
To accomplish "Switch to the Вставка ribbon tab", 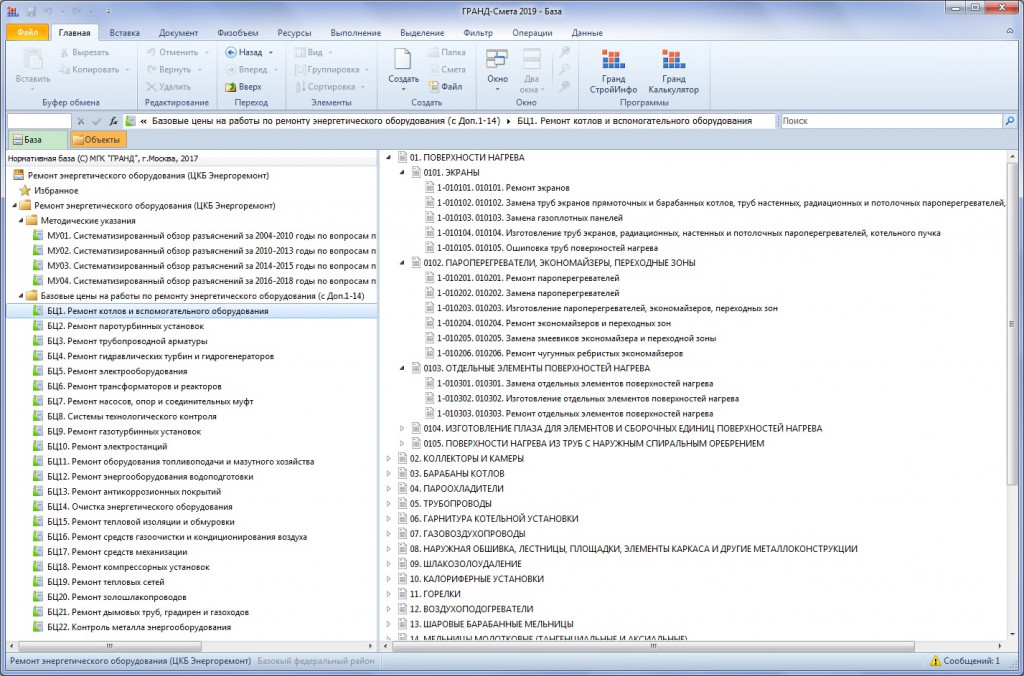I will (124, 33).
